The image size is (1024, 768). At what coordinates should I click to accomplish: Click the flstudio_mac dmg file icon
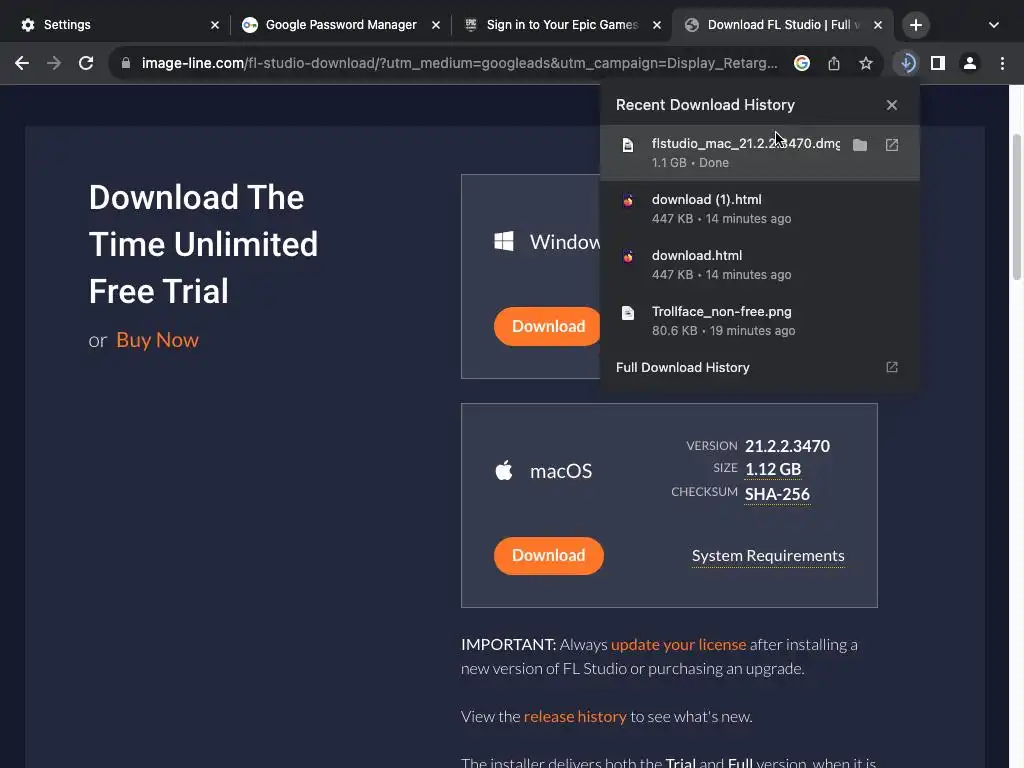point(628,145)
